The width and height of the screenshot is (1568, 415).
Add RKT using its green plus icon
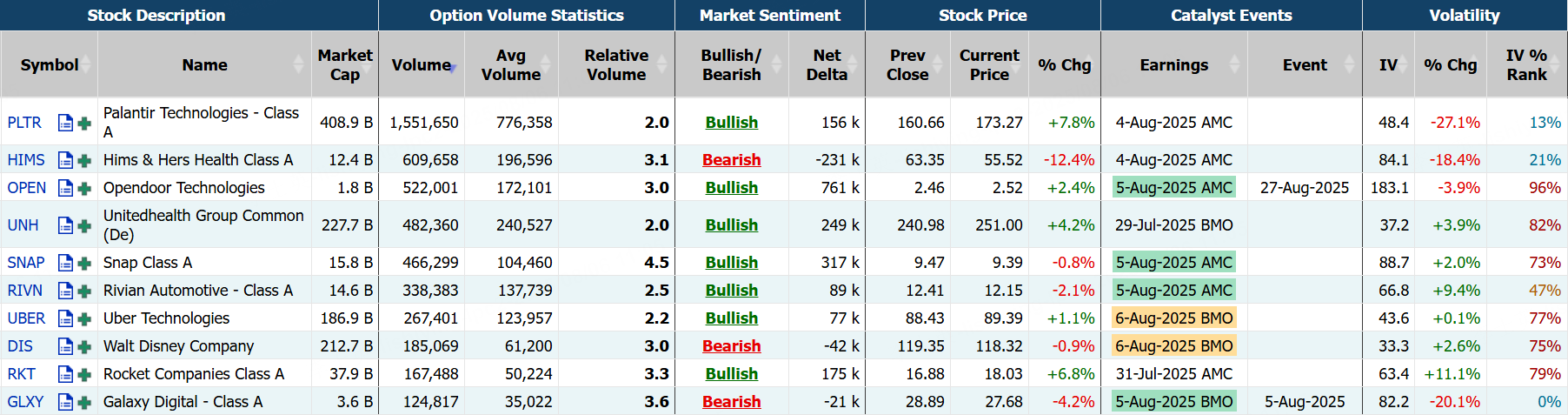click(84, 374)
